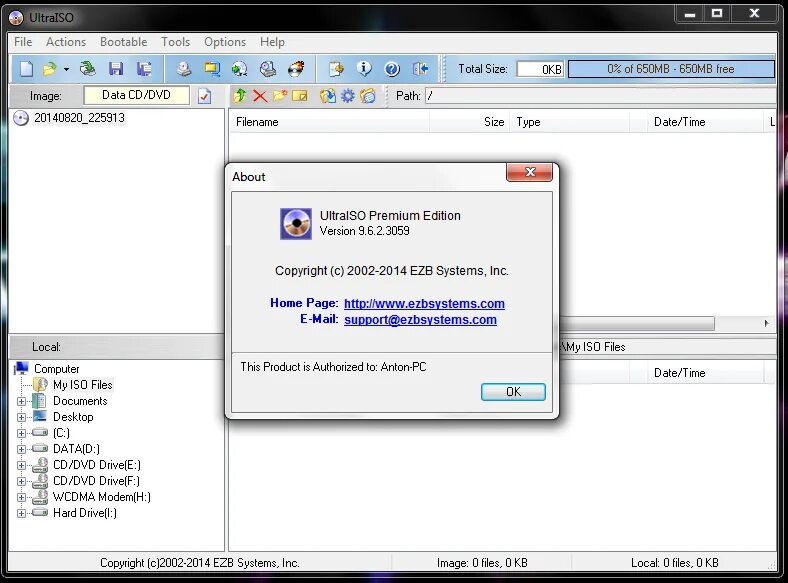Close the About dialog with X
This screenshot has height=583, width=788.
tap(530, 172)
